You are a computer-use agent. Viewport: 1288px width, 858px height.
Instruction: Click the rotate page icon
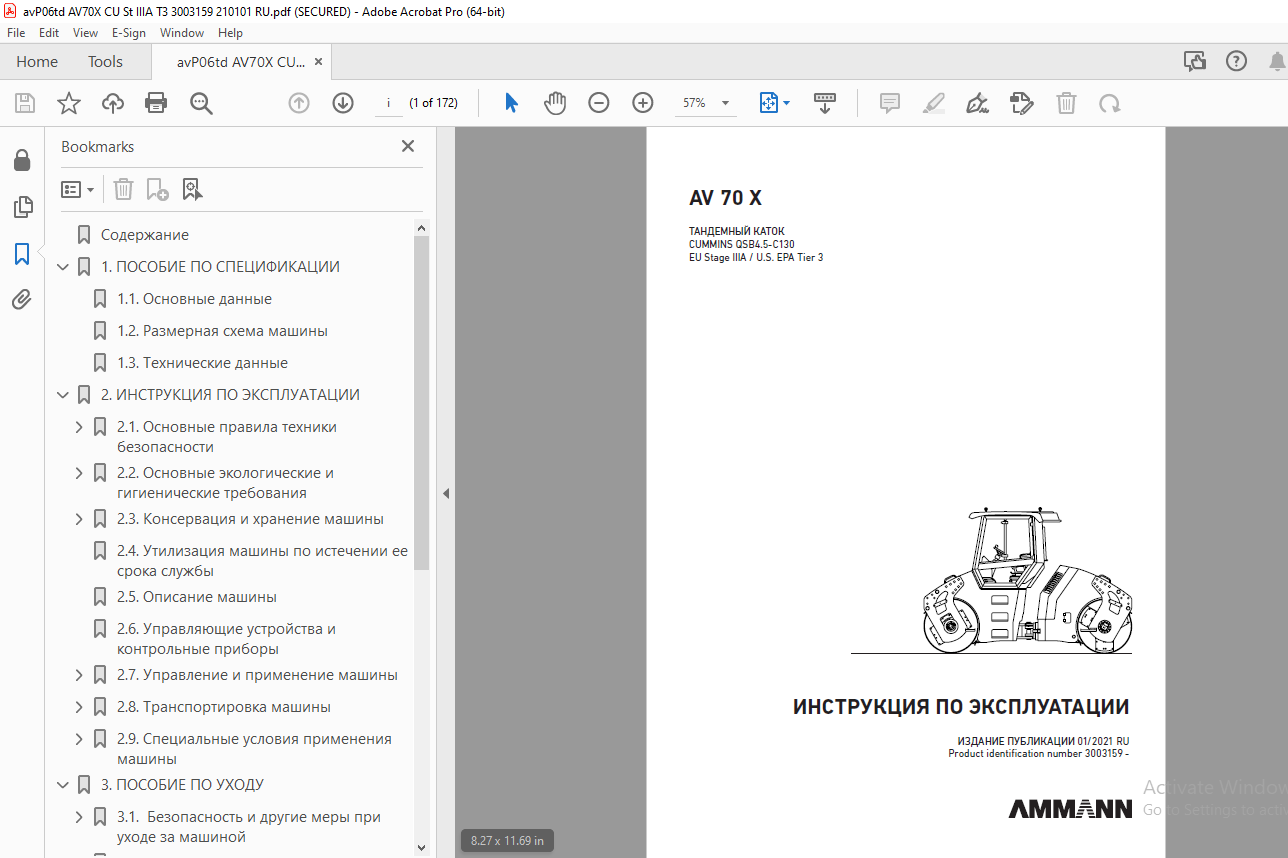tap(1109, 103)
